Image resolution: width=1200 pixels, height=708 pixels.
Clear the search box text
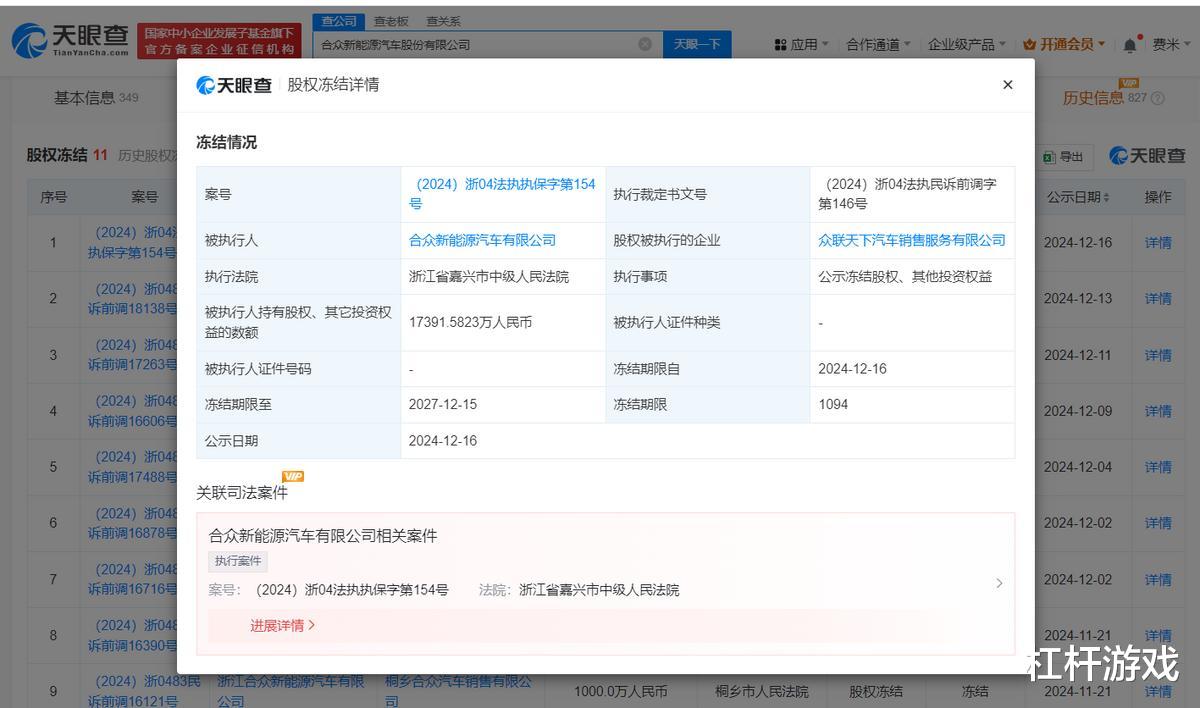(645, 44)
